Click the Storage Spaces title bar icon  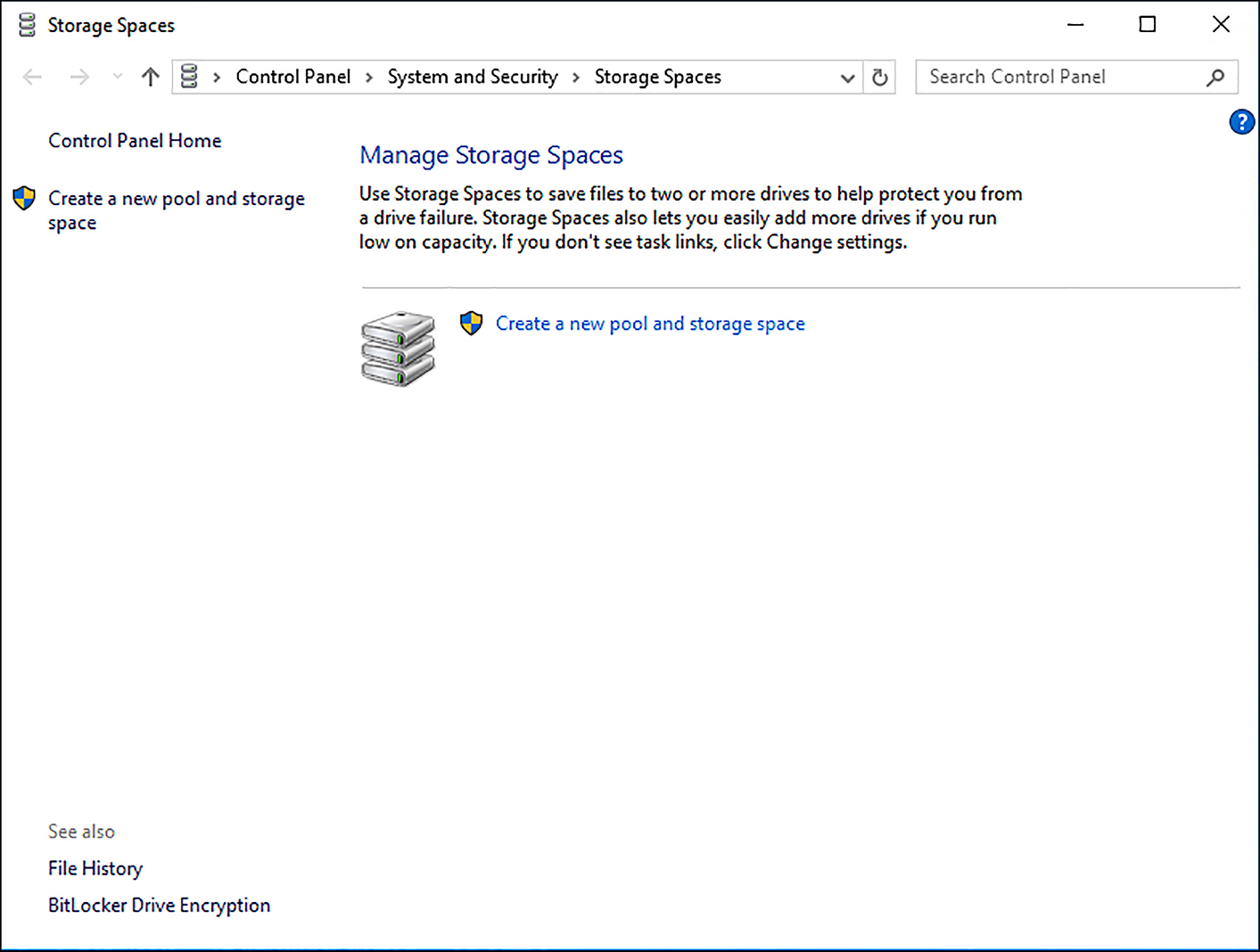27,25
